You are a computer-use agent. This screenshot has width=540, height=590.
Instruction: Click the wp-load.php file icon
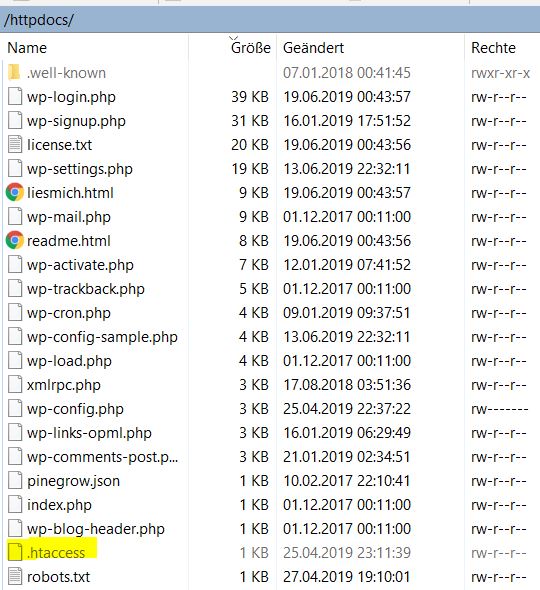coord(15,360)
